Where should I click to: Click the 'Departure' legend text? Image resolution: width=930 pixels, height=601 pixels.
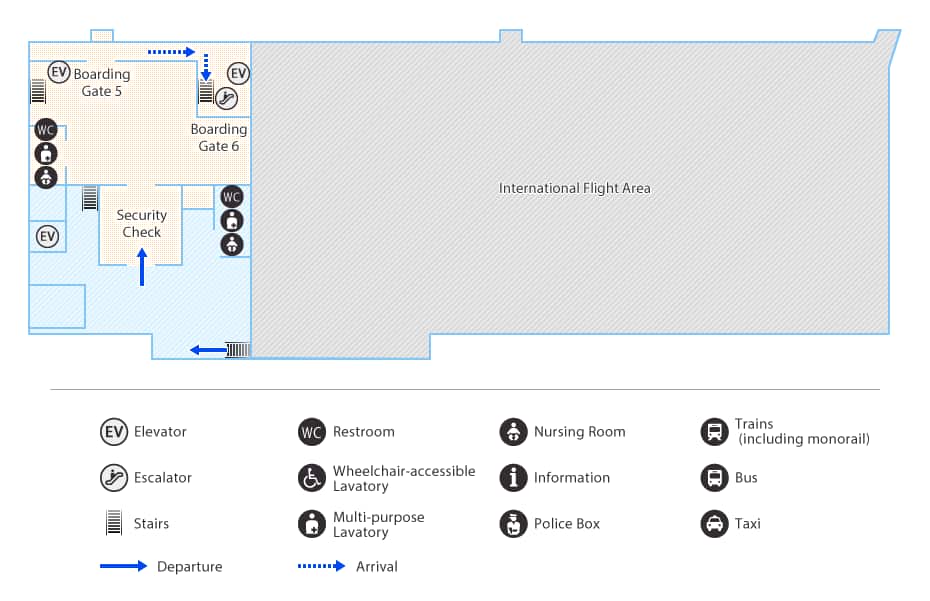point(190,567)
